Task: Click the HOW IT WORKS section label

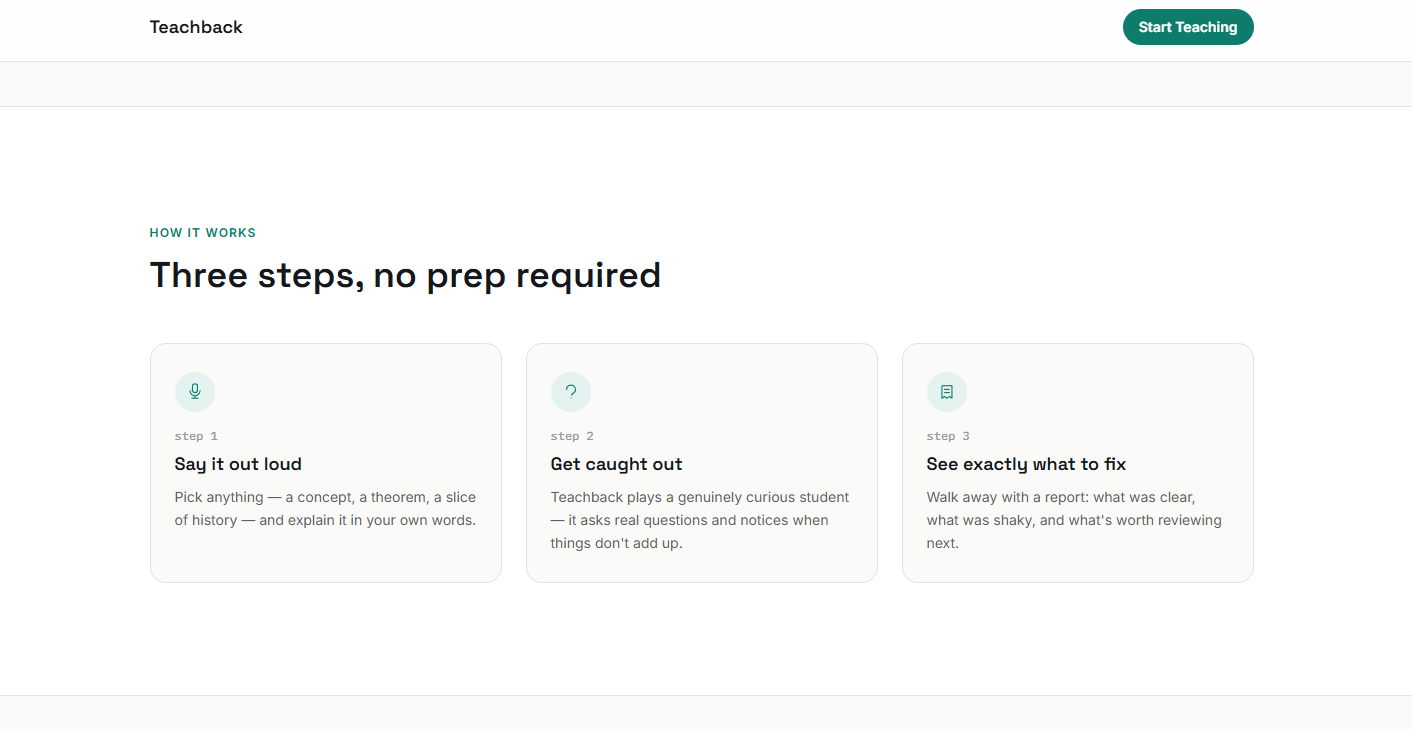Action: pyautogui.click(x=203, y=233)
